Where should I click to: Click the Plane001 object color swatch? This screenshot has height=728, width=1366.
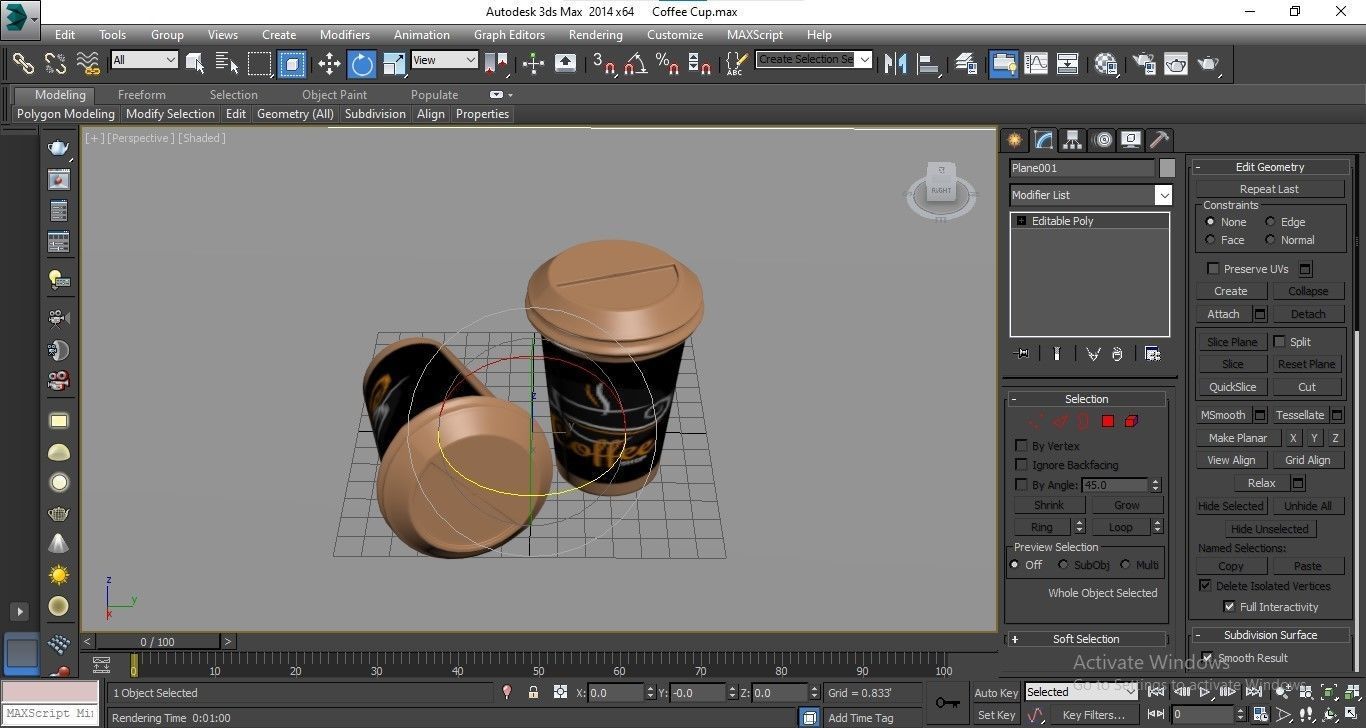1167,168
